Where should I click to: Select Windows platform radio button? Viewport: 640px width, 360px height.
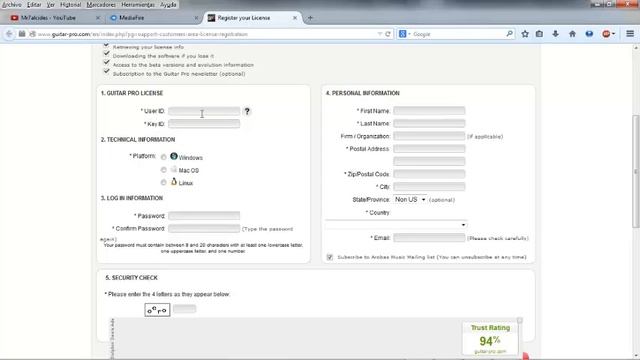(x=164, y=157)
